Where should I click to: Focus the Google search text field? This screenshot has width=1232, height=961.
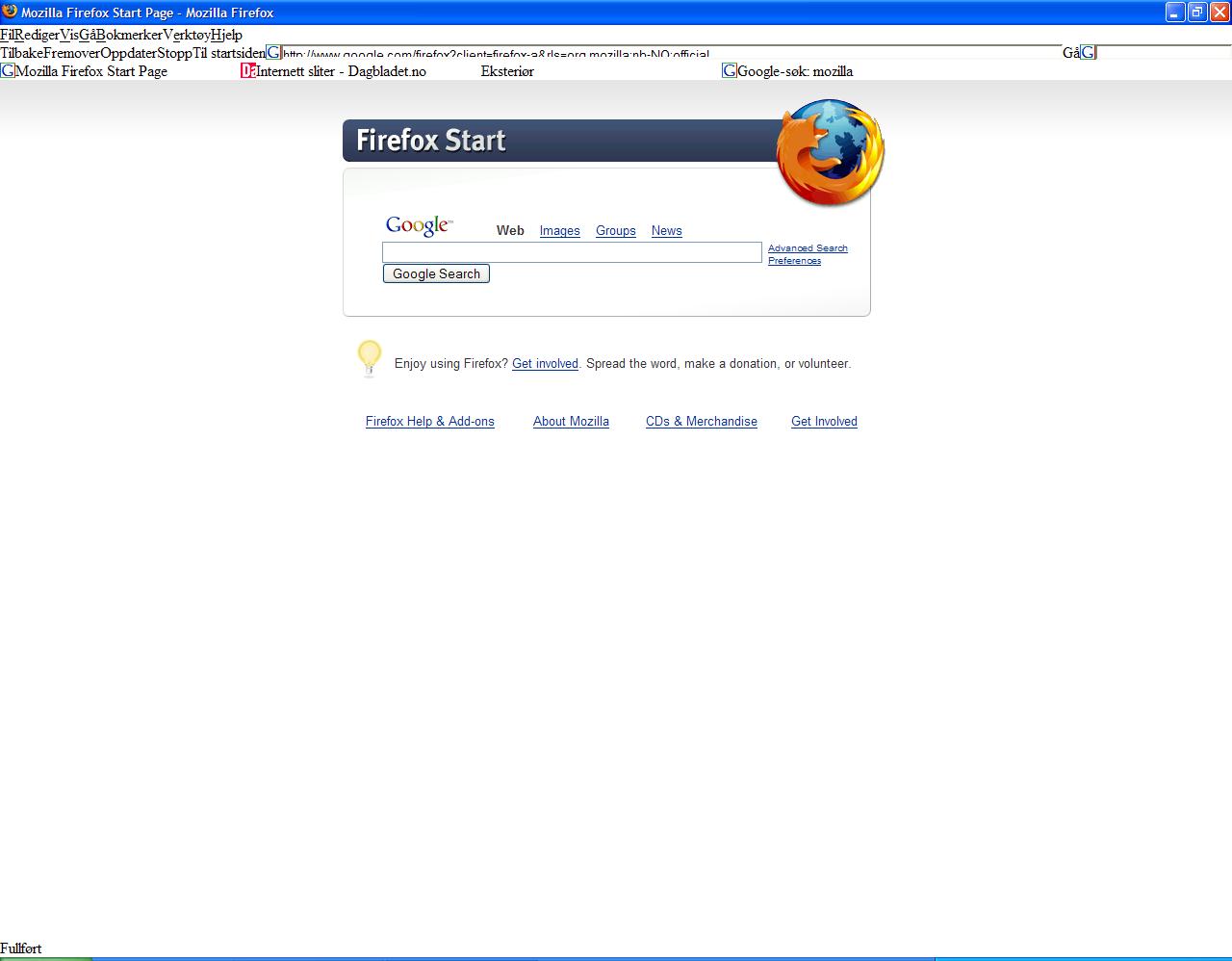coord(572,252)
